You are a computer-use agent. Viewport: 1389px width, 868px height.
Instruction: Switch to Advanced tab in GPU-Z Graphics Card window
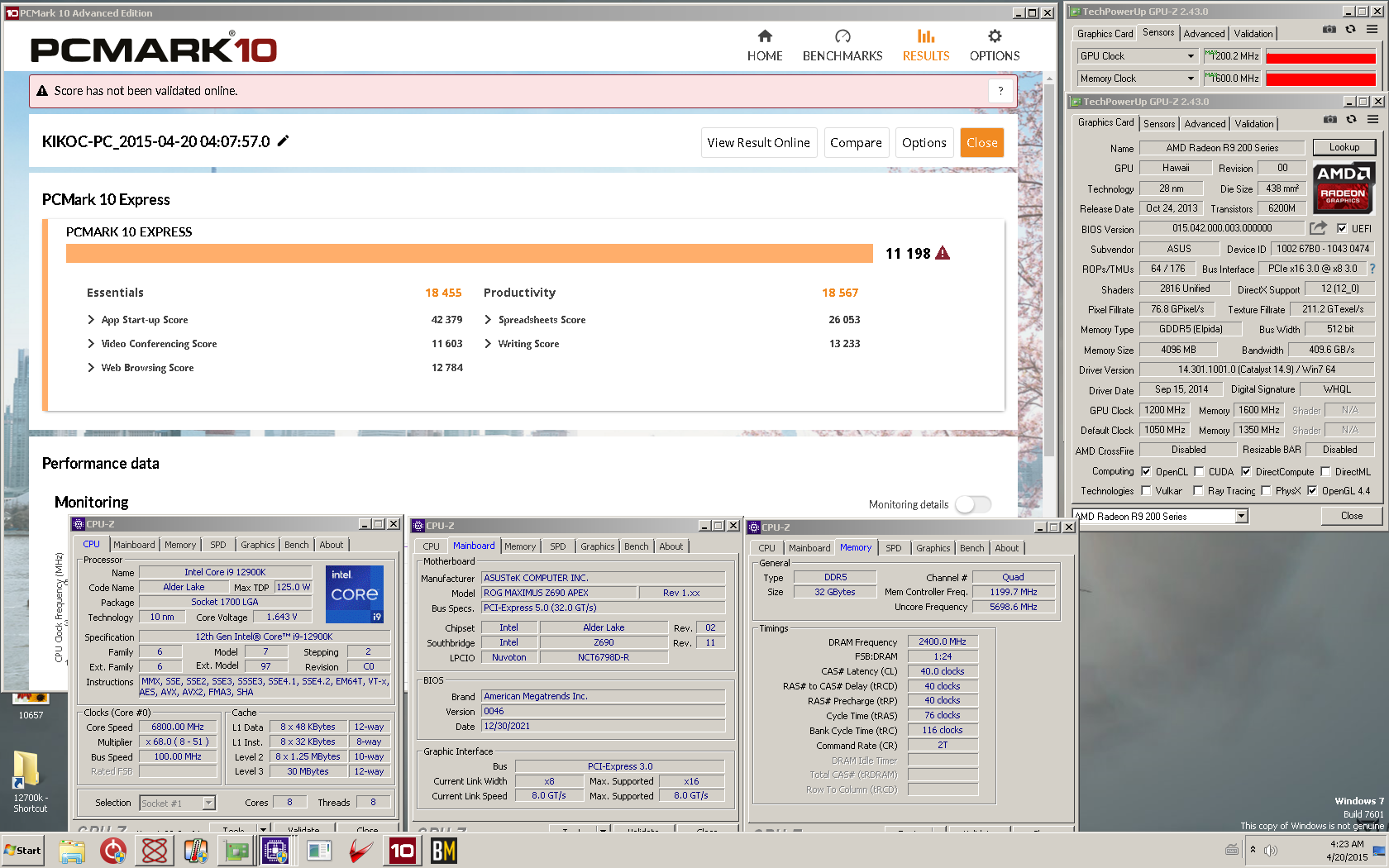pyautogui.click(x=1205, y=124)
